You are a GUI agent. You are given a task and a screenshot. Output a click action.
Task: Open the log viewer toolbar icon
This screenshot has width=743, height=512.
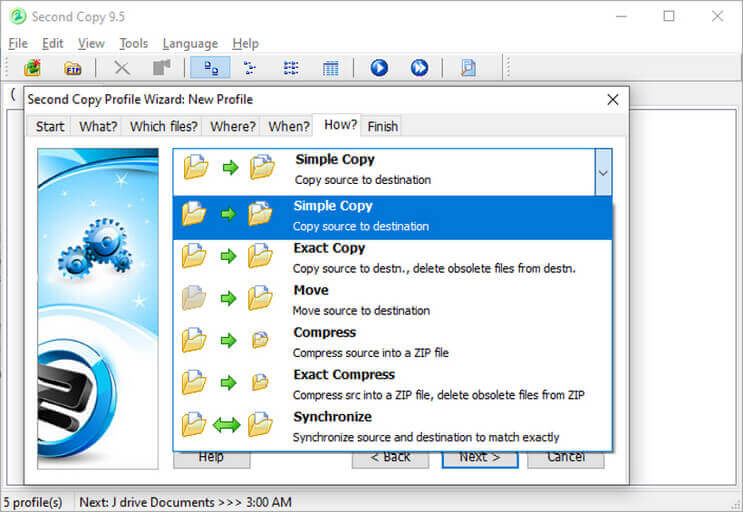468,68
